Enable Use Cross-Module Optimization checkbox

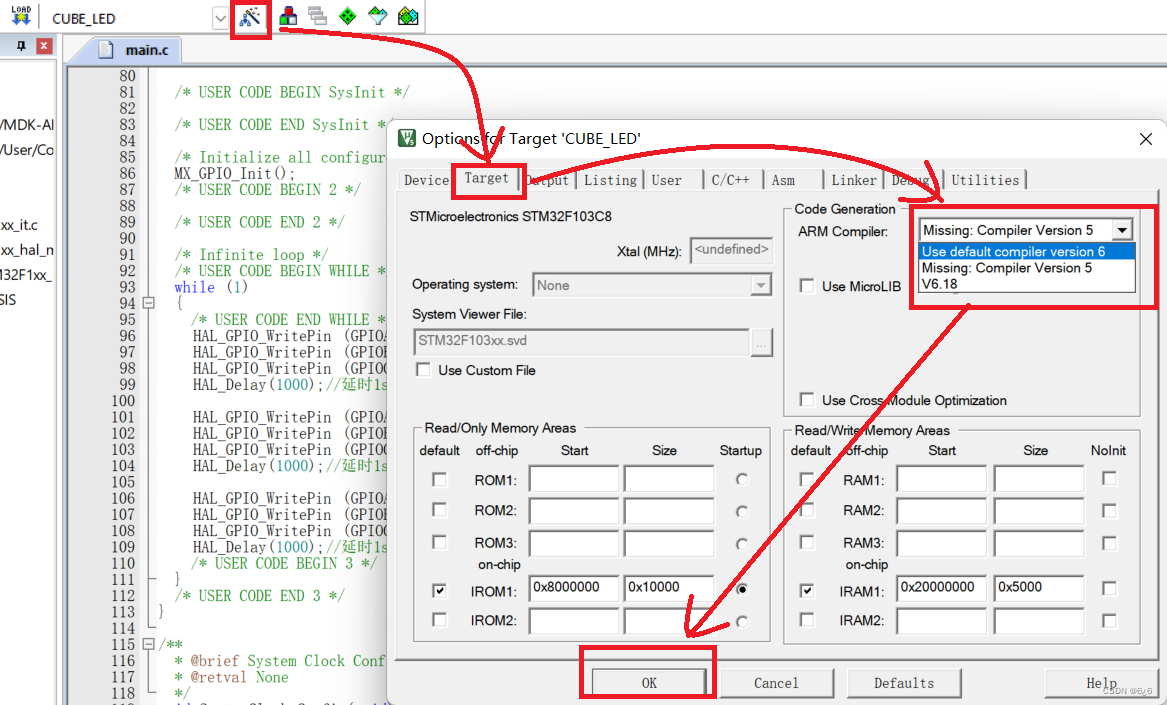click(x=807, y=400)
